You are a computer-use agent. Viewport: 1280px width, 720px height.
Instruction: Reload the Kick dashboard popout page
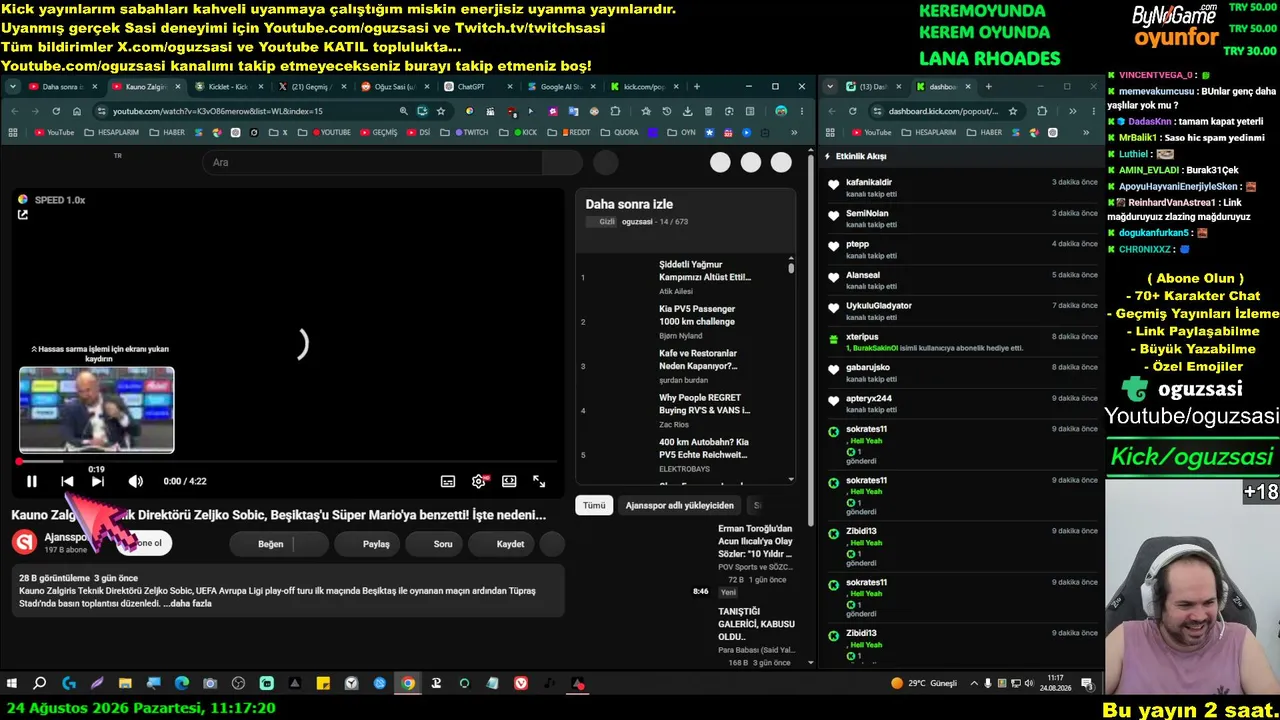[x=853, y=111]
